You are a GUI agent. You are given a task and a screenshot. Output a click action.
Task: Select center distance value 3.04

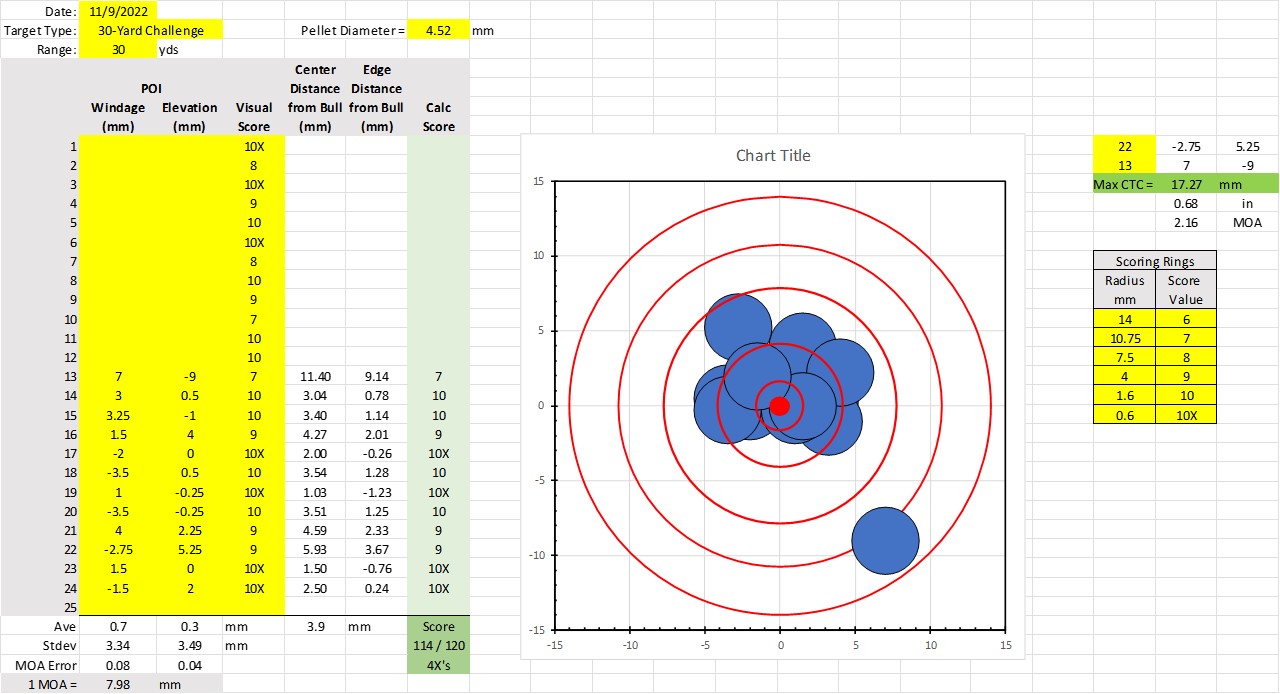coord(315,396)
